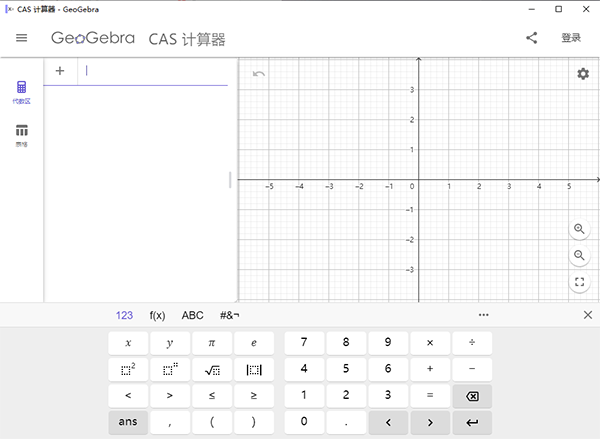This screenshot has height=439, width=600.
Task: Open the Algebra view panel
Action: click(22, 92)
